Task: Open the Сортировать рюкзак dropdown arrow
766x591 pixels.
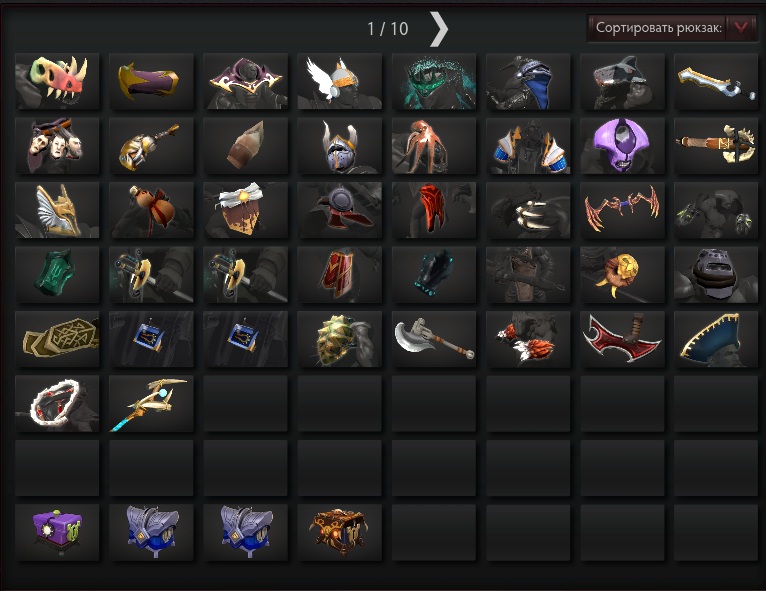Action: pos(741,28)
